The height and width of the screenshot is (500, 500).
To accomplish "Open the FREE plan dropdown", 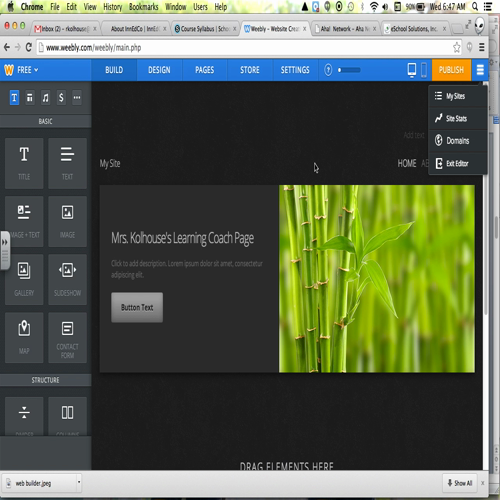I will [28, 70].
